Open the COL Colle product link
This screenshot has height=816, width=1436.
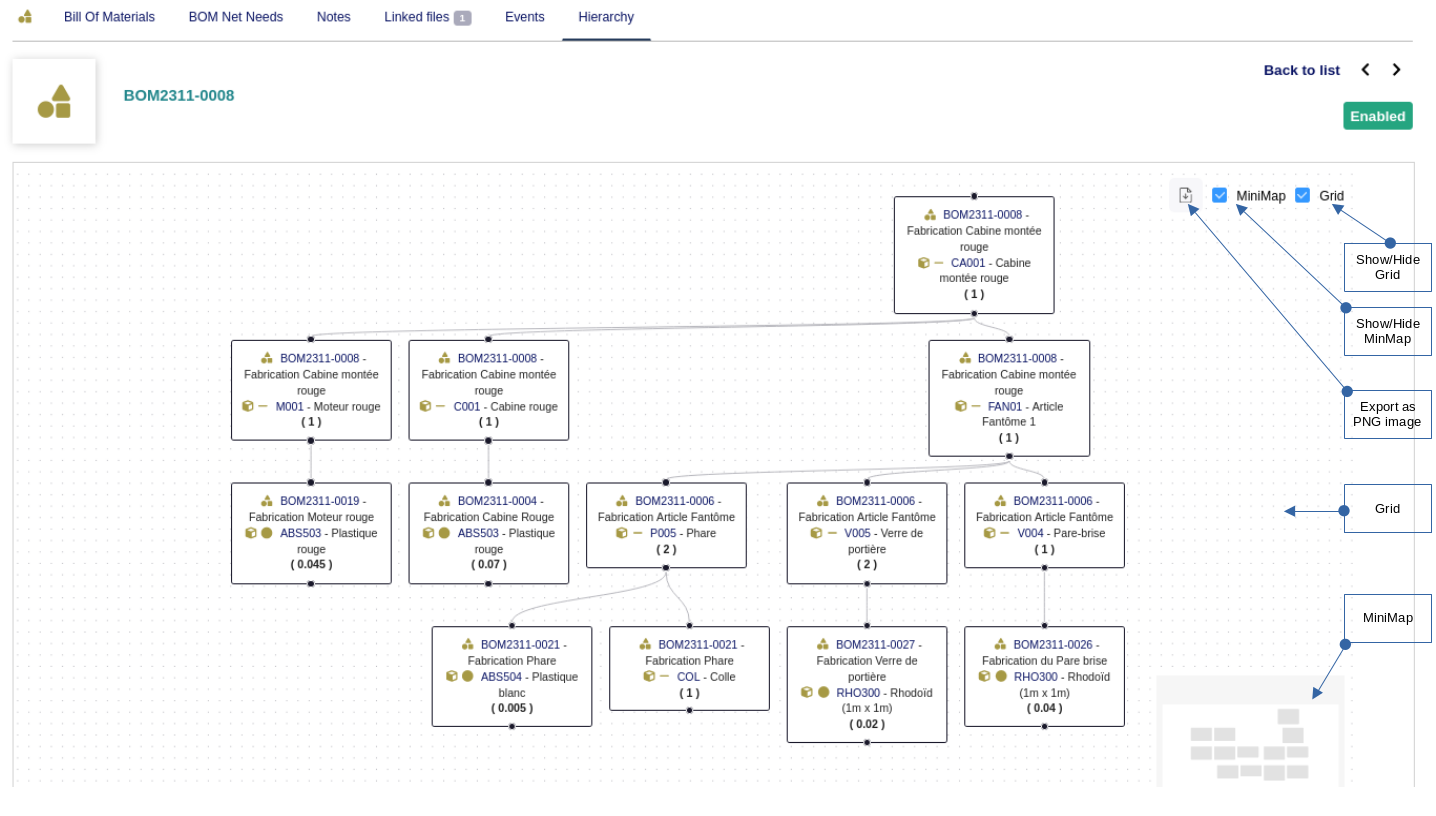[x=688, y=677]
